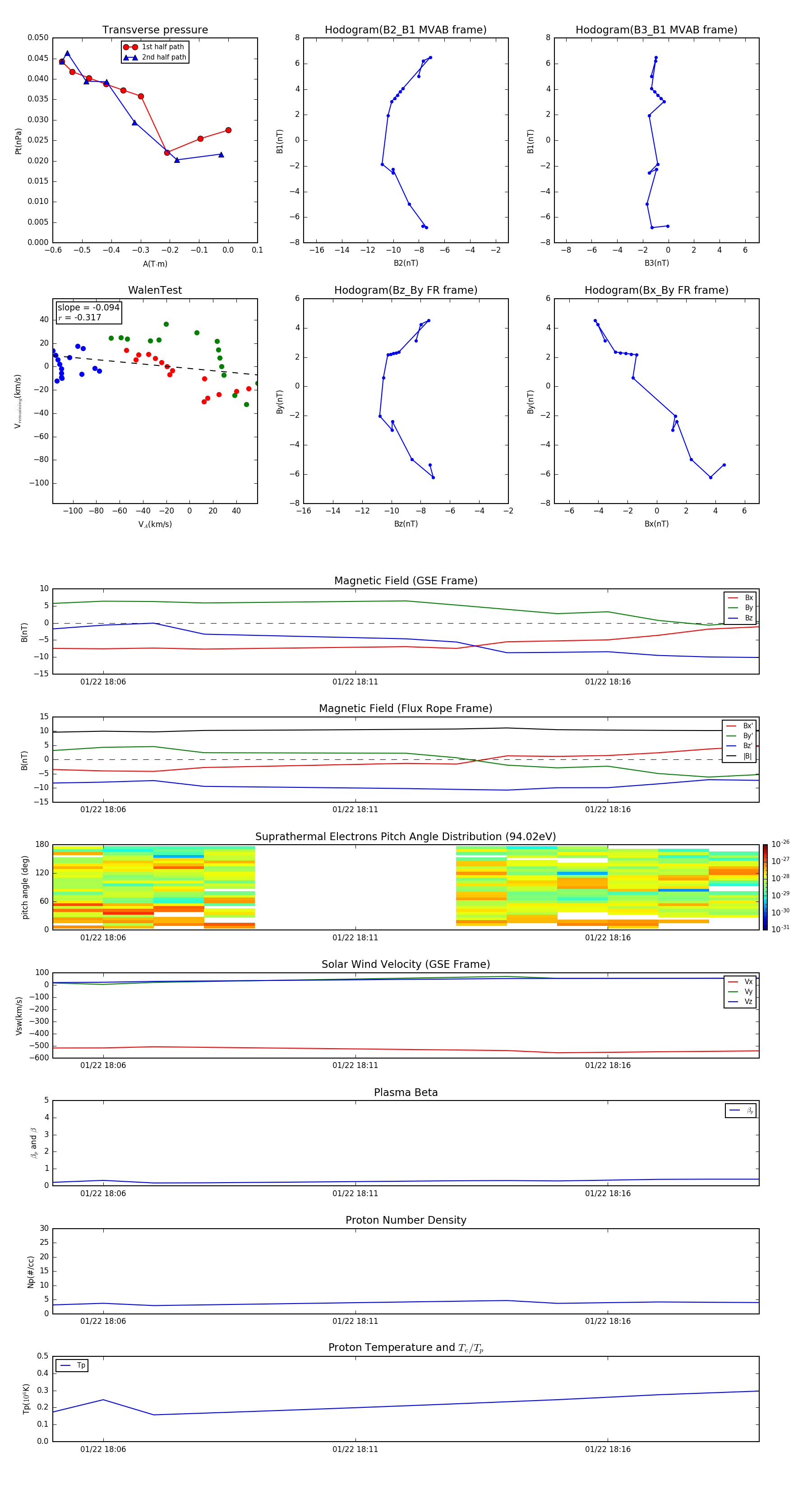Click '01/22 18:16' tick under Proton Temperature panel
This screenshot has height=1489, width=812.
[607, 1449]
